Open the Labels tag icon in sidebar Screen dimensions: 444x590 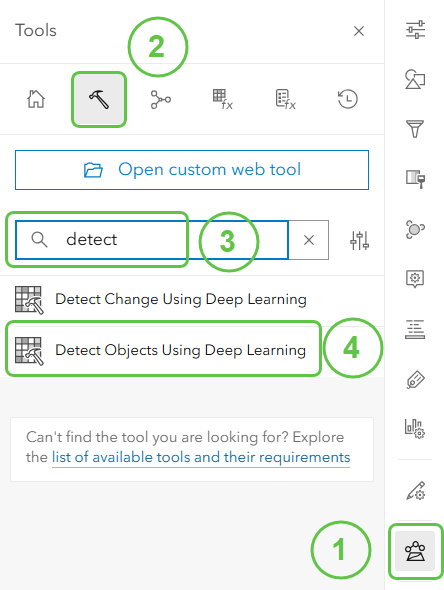(x=415, y=379)
